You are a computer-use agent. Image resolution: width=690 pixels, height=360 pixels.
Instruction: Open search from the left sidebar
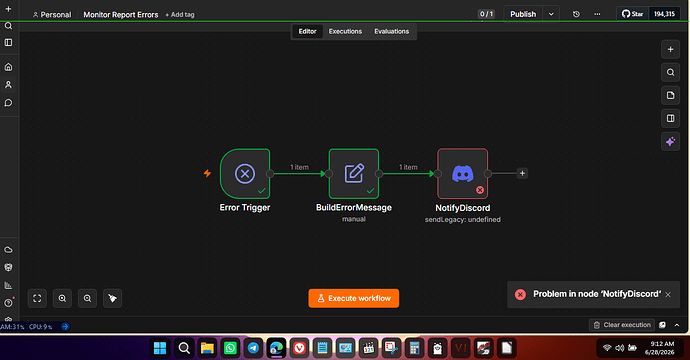(8, 26)
